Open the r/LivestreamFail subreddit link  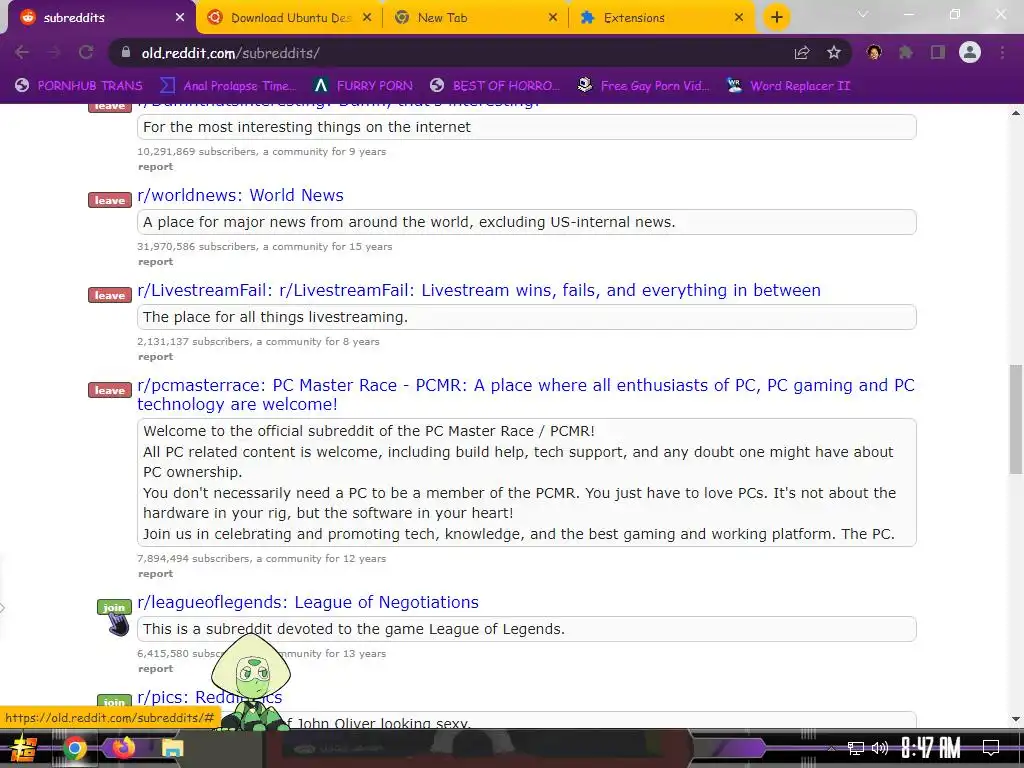click(479, 290)
